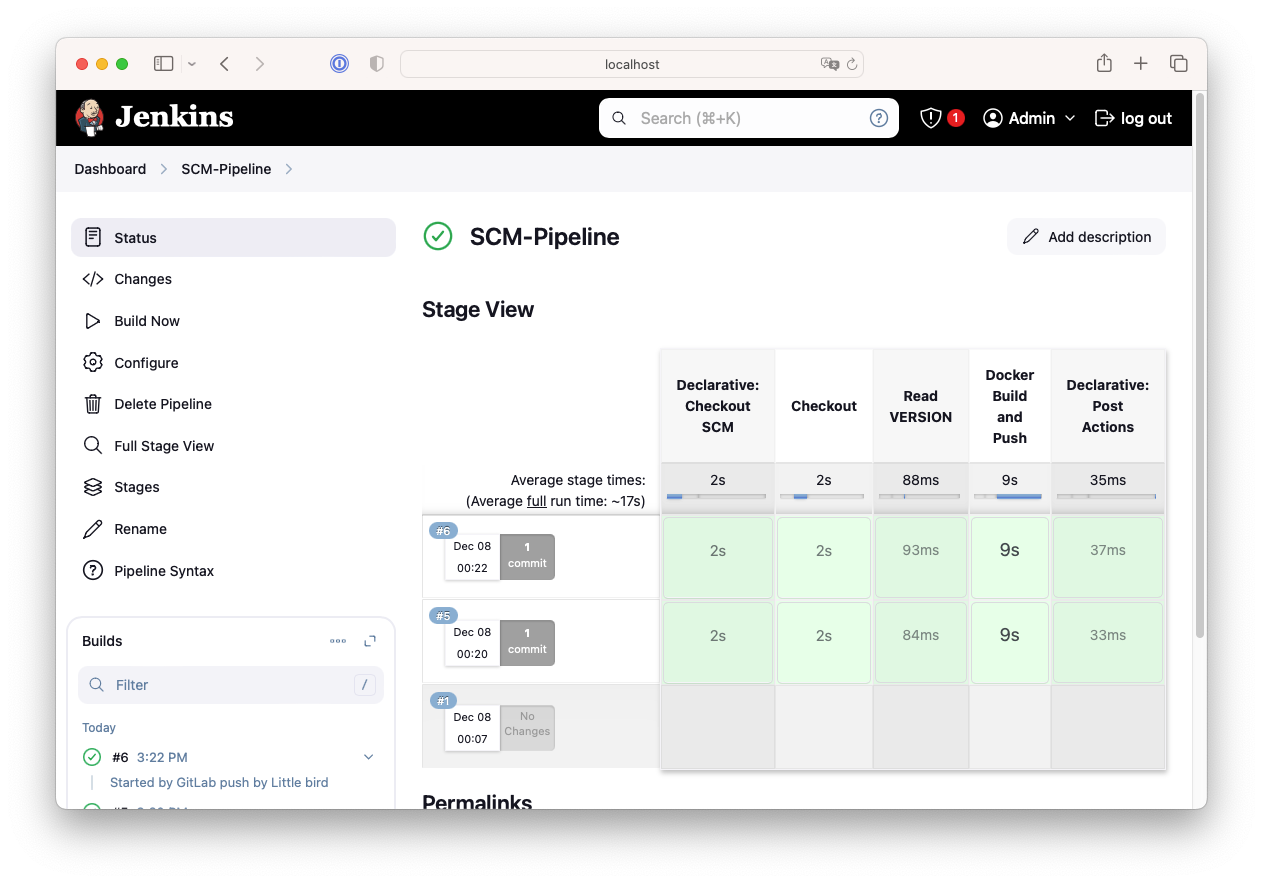This screenshot has height=883, width=1263.
Task: Click the translate icon in address bar
Action: pyautogui.click(x=829, y=64)
